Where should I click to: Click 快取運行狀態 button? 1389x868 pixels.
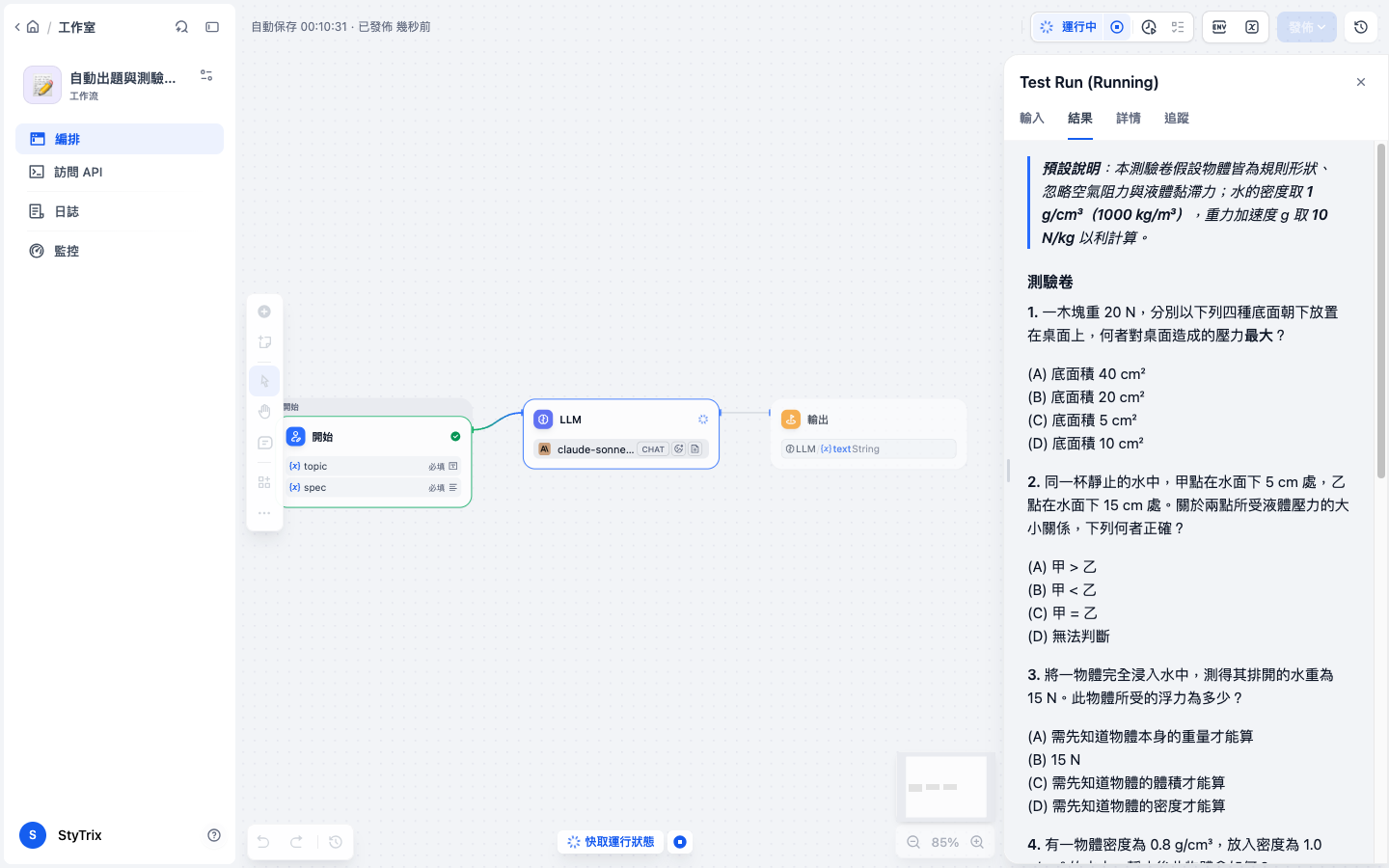tap(611, 842)
